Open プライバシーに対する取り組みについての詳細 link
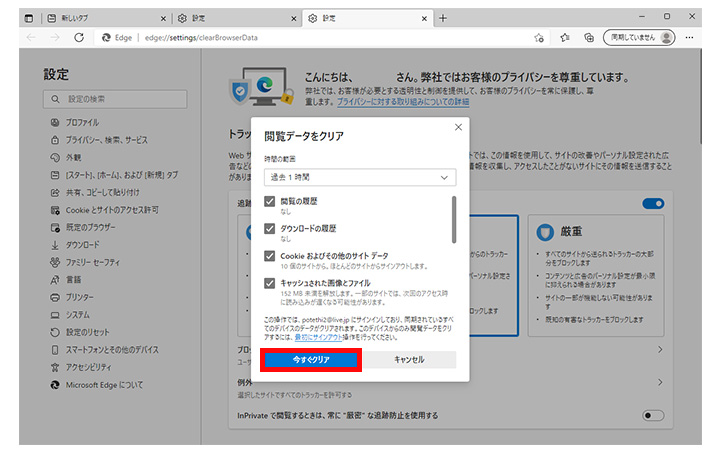 (403, 101)
